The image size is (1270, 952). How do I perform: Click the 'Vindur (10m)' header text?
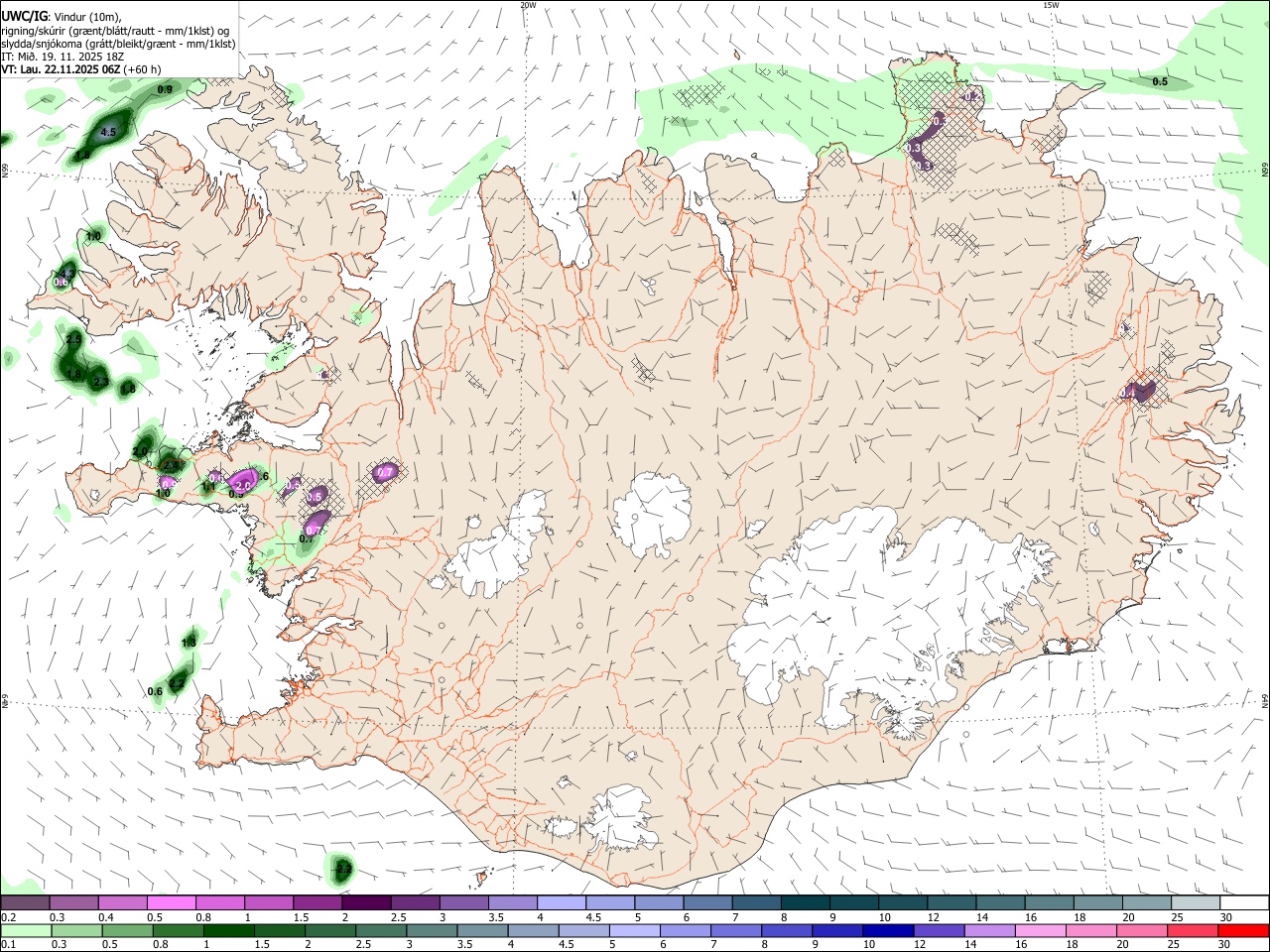click(86, 17)
